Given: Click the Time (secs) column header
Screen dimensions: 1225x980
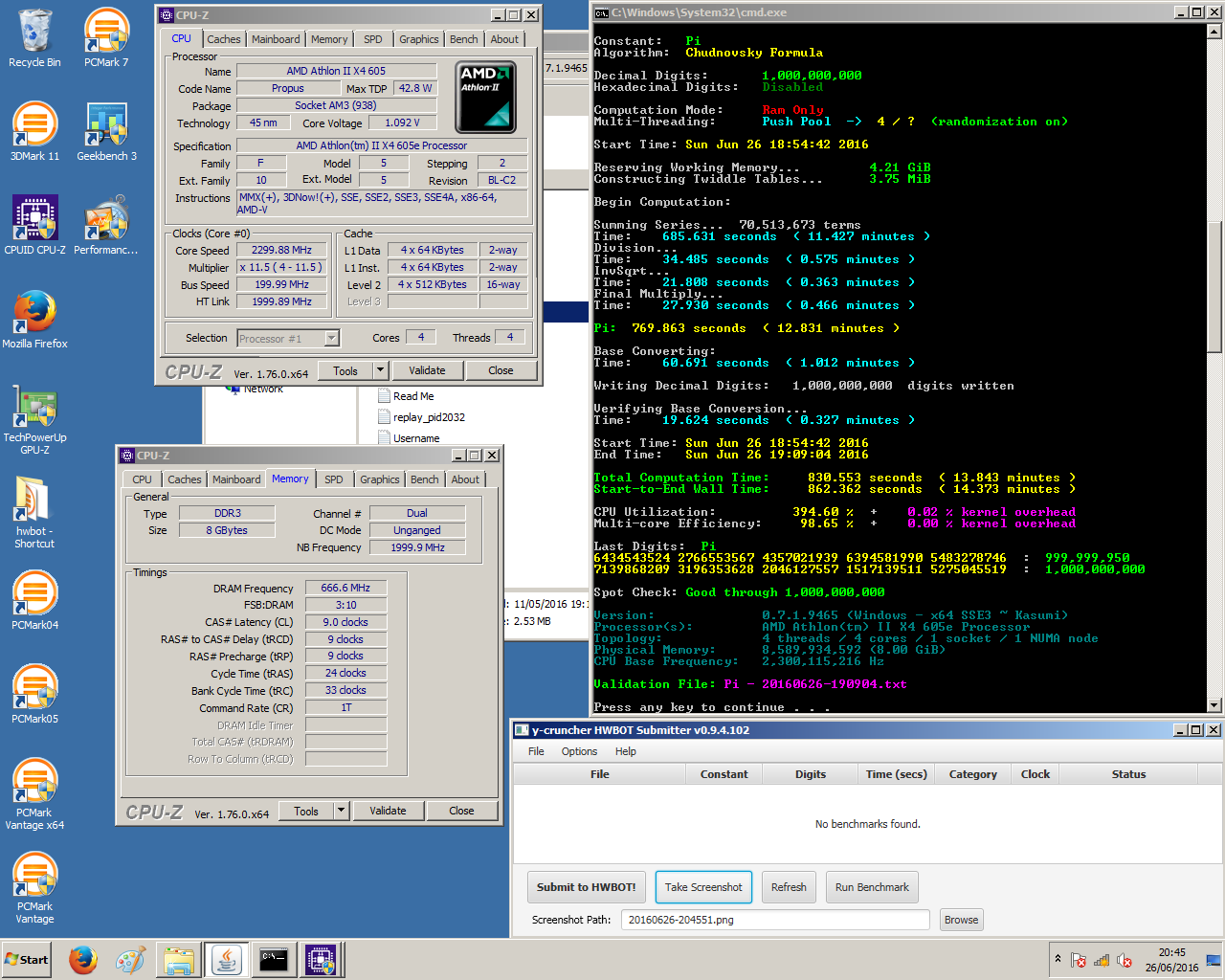Looking at the screenshot, I should click(896, 774).
